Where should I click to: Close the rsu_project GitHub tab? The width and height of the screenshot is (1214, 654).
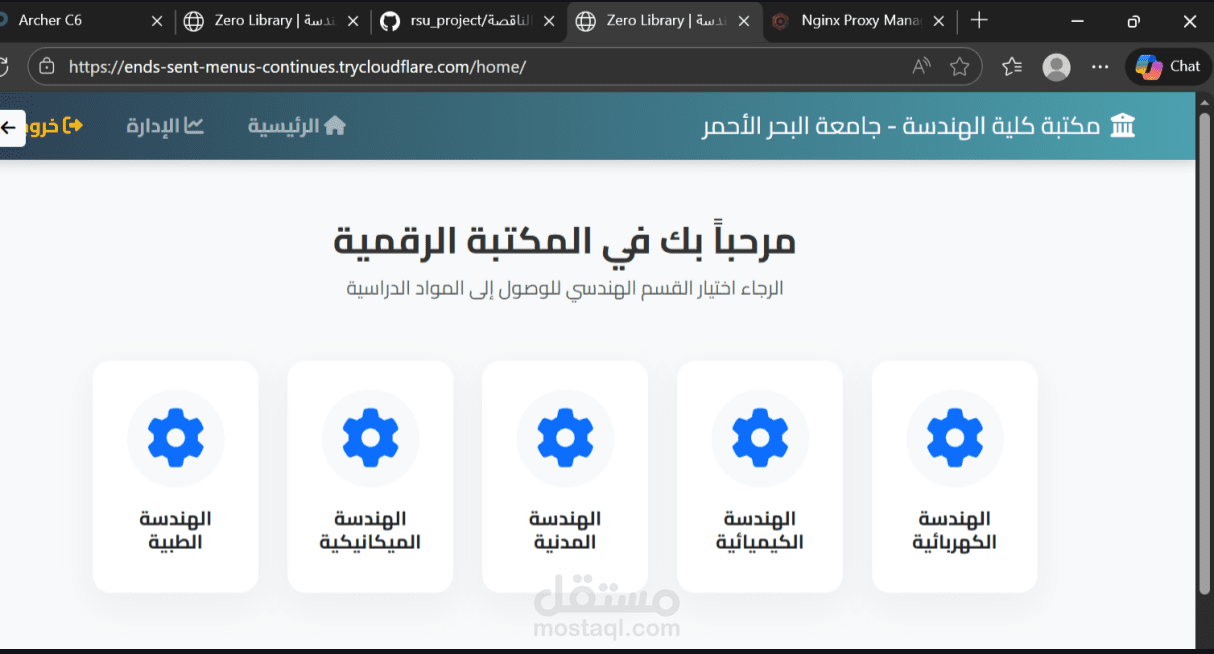coord(548,21)
